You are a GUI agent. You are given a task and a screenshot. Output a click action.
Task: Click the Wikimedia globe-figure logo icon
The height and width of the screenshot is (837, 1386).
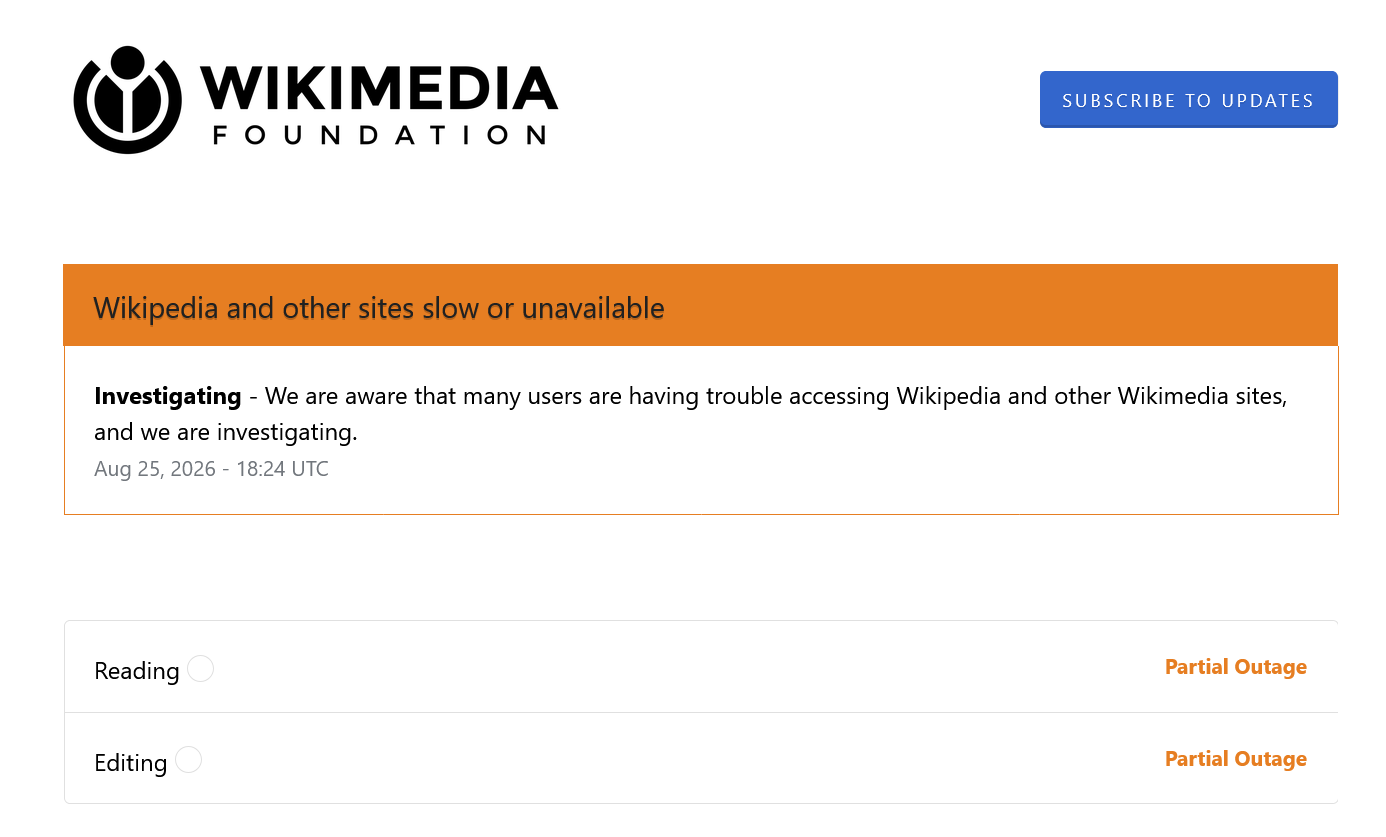tap(127, 100)
